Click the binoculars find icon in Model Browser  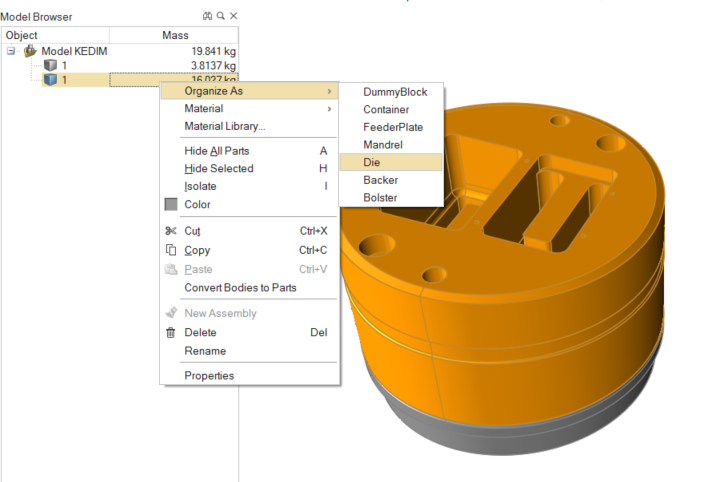pyautogui.click(x=207, y=17)
